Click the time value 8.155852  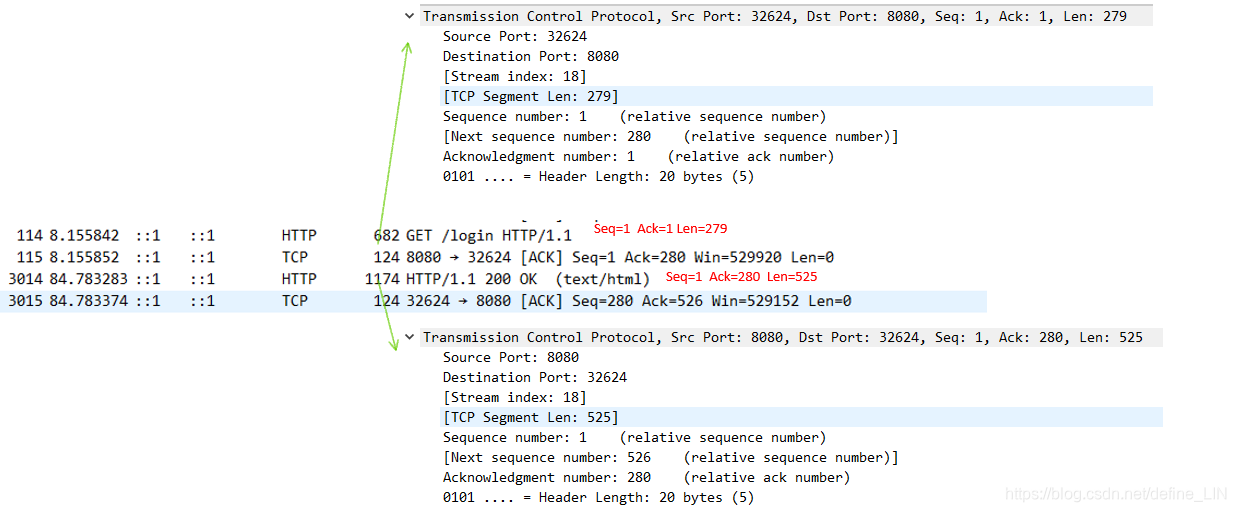pyautogui.click(x=84, y=257)
